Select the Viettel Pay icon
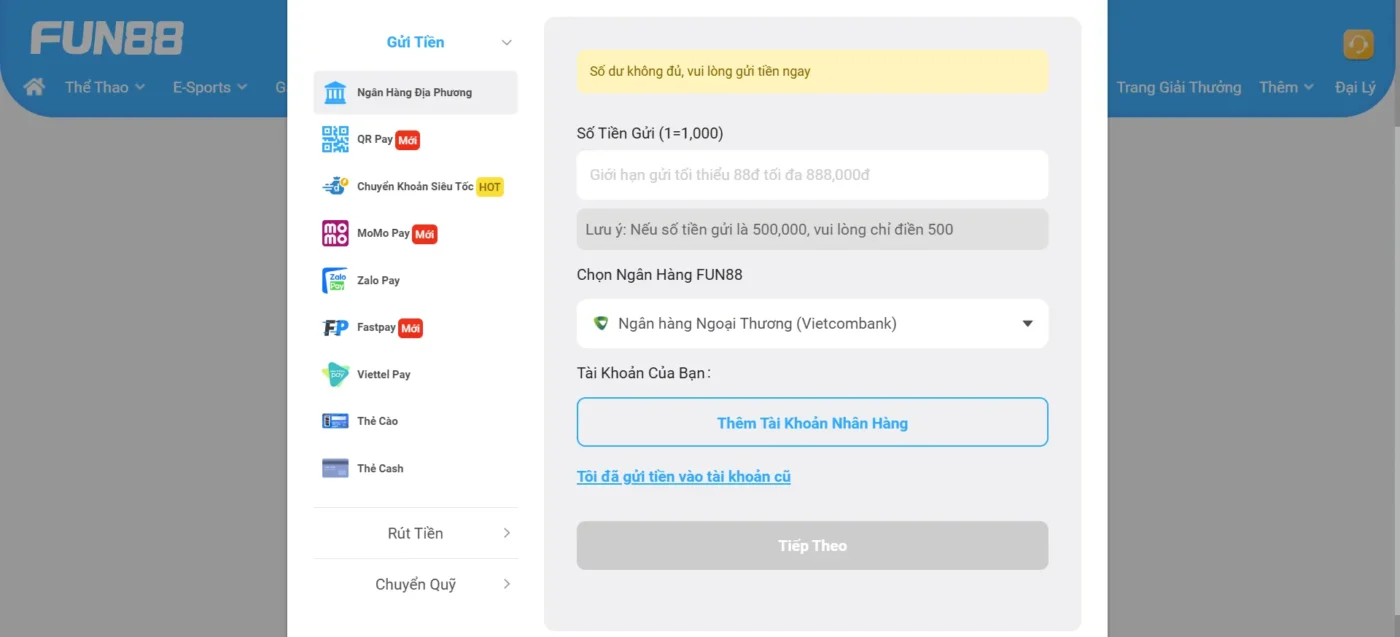Screen dimensions: 1400x637 tap(335, 374)
